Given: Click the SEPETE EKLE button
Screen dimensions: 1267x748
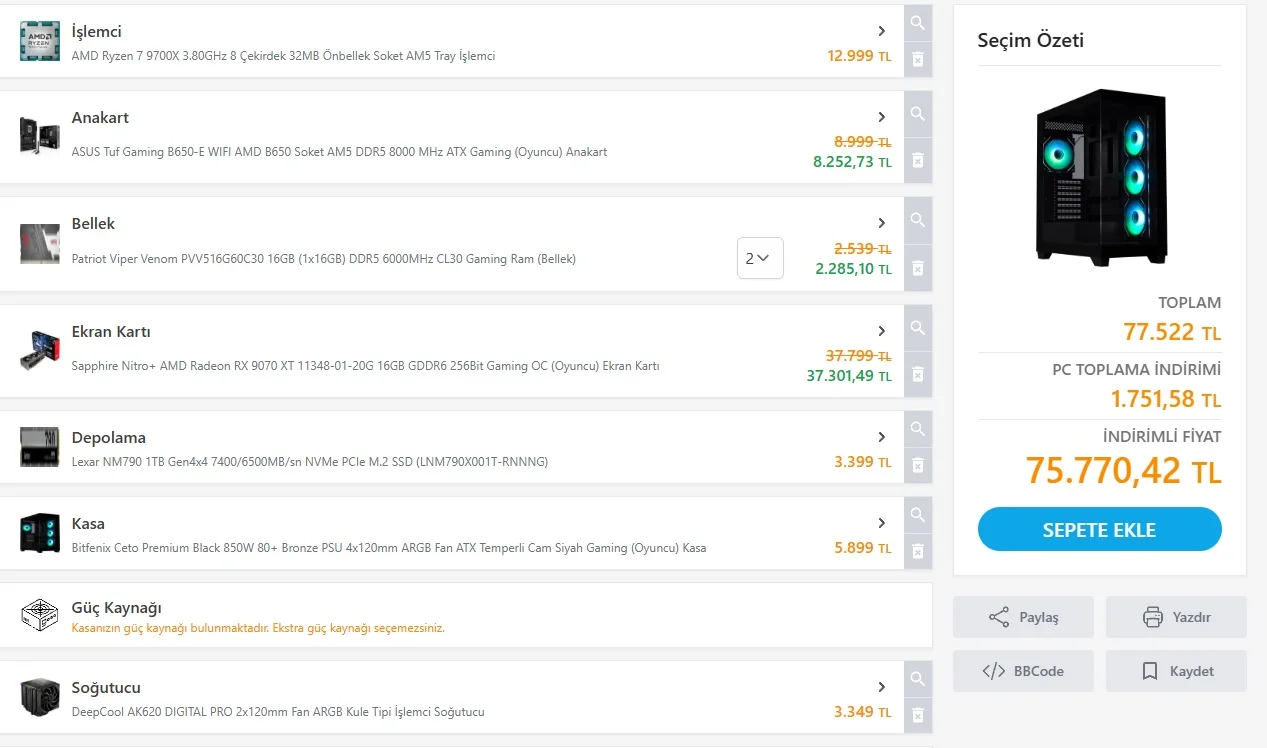Looking at the screenshot, I should click(x=1099, y=529).
